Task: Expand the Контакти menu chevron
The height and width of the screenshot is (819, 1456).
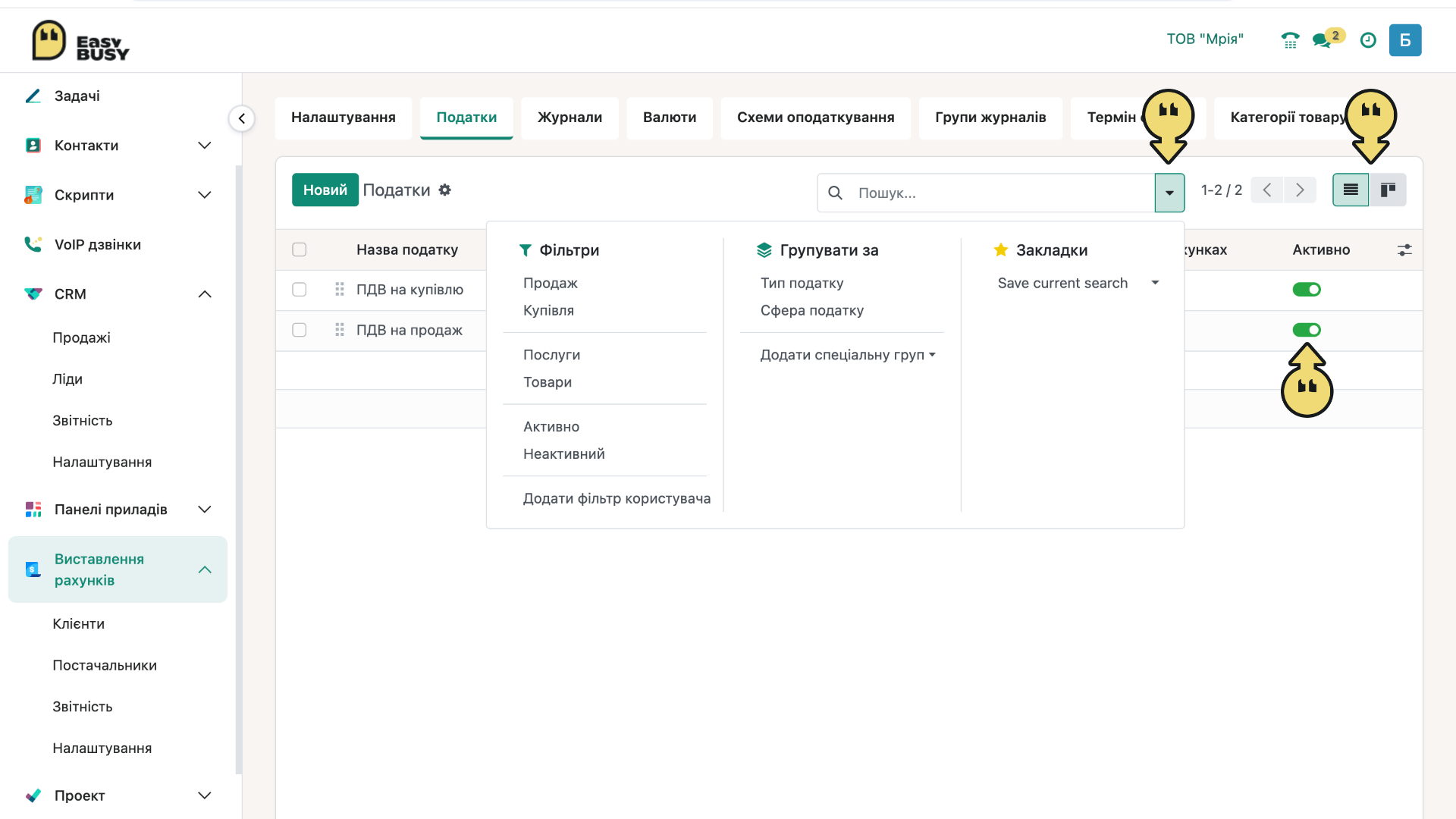Action: tap(204, 146)
